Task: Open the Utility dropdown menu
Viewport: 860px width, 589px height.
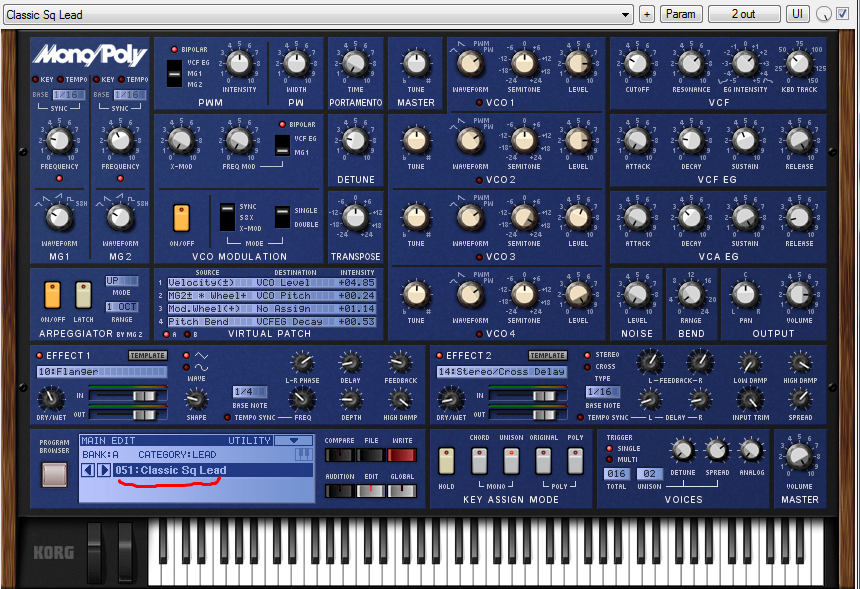Action: [x=294, y=440]
